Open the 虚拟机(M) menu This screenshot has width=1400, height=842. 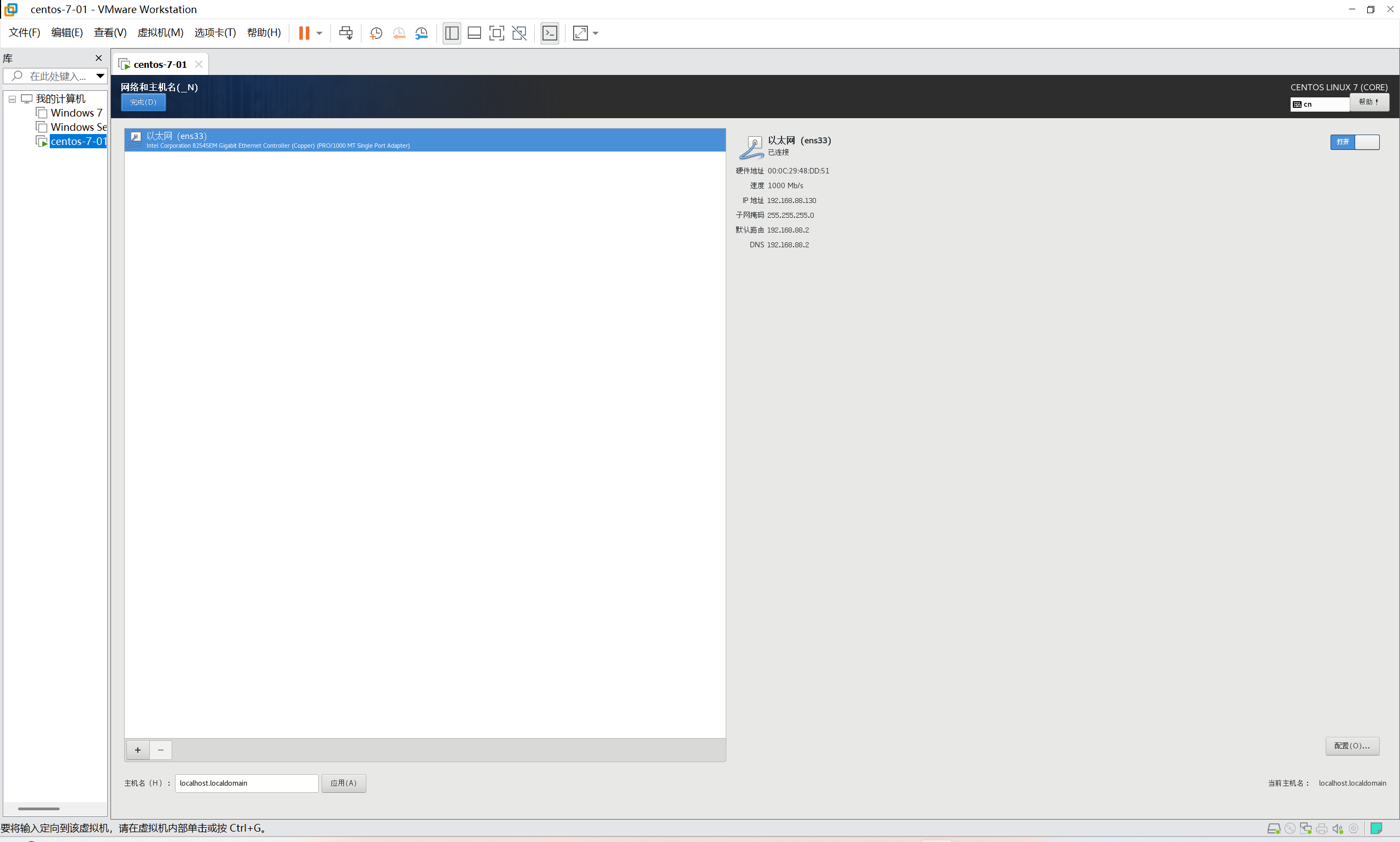pyautogui.click(x=160, y=33)
